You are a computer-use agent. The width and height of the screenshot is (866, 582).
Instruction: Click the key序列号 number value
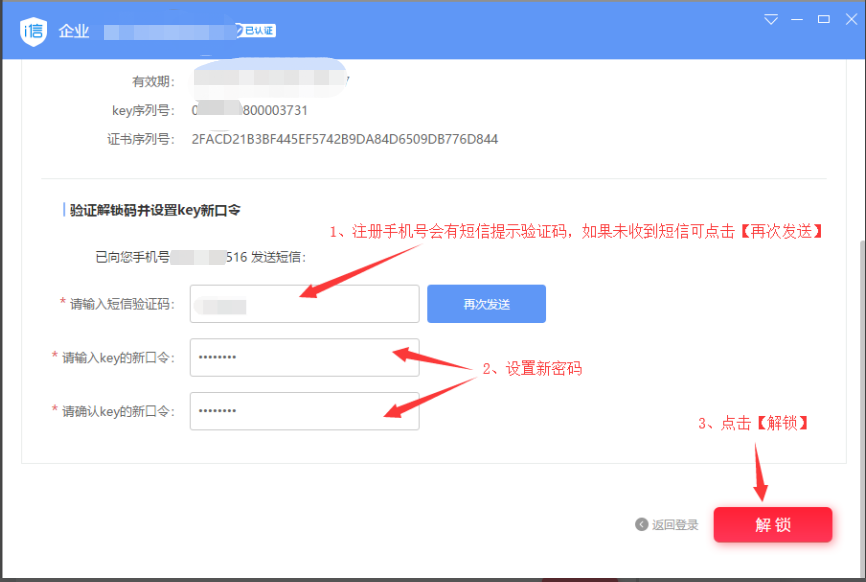click(x=256, y=110)
